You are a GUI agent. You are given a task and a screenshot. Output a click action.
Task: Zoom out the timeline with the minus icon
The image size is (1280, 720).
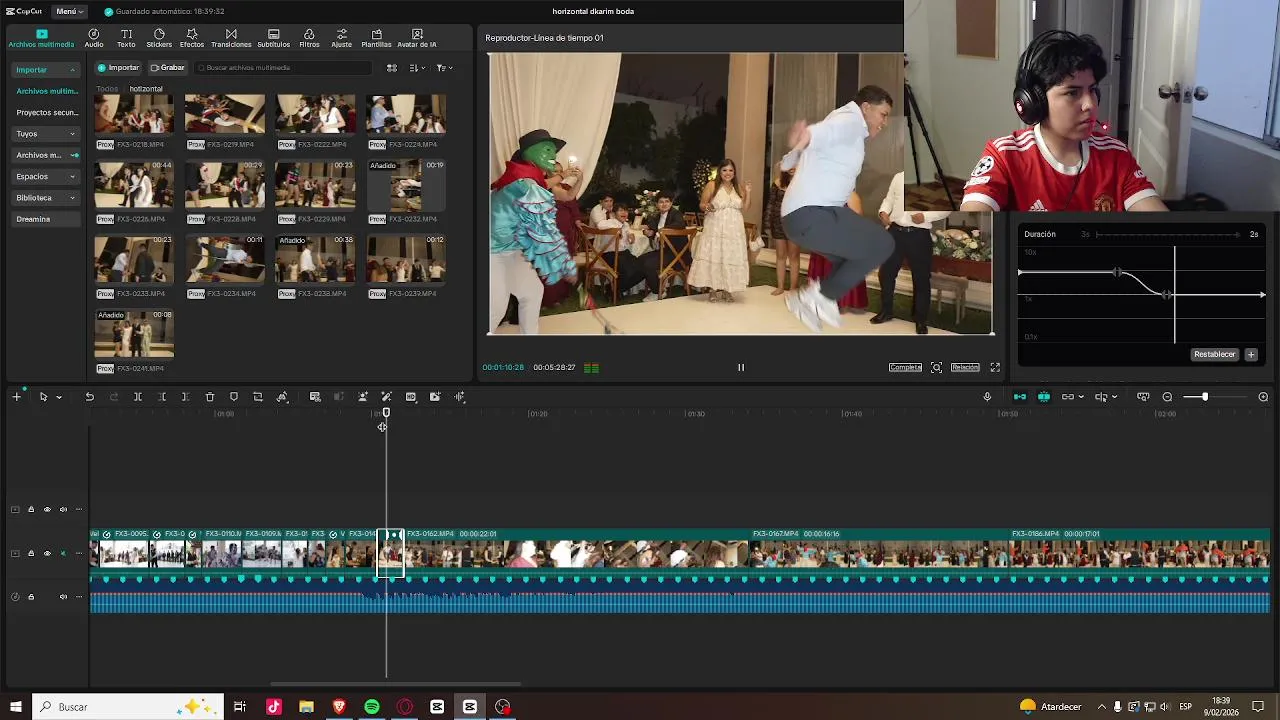(1167, 397)
